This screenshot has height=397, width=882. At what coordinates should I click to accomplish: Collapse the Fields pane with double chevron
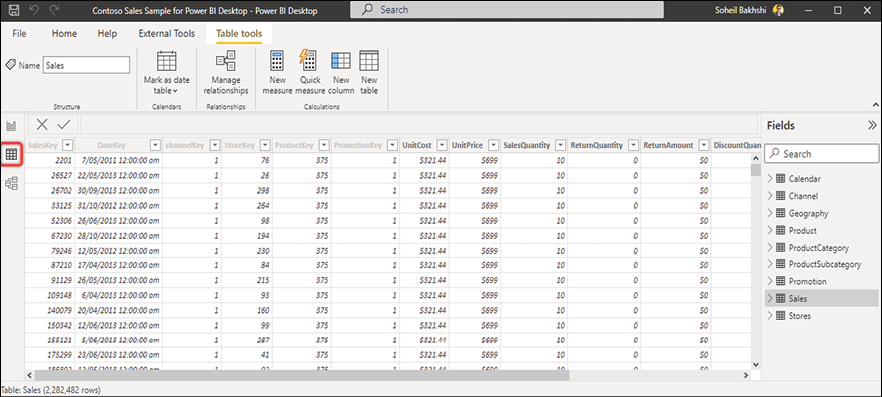coord(872,125)
